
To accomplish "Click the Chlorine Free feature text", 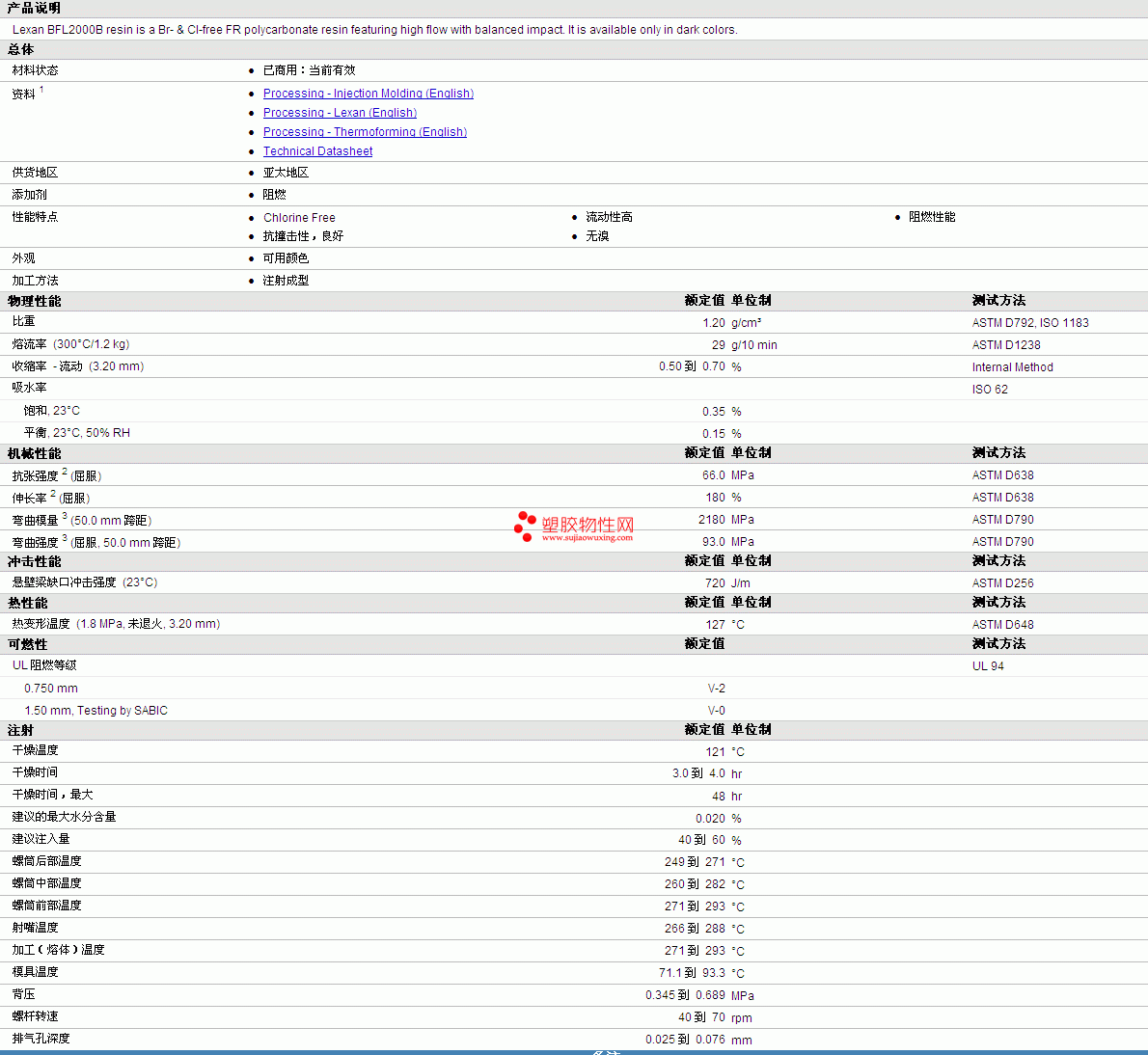I will coord(299,218).
